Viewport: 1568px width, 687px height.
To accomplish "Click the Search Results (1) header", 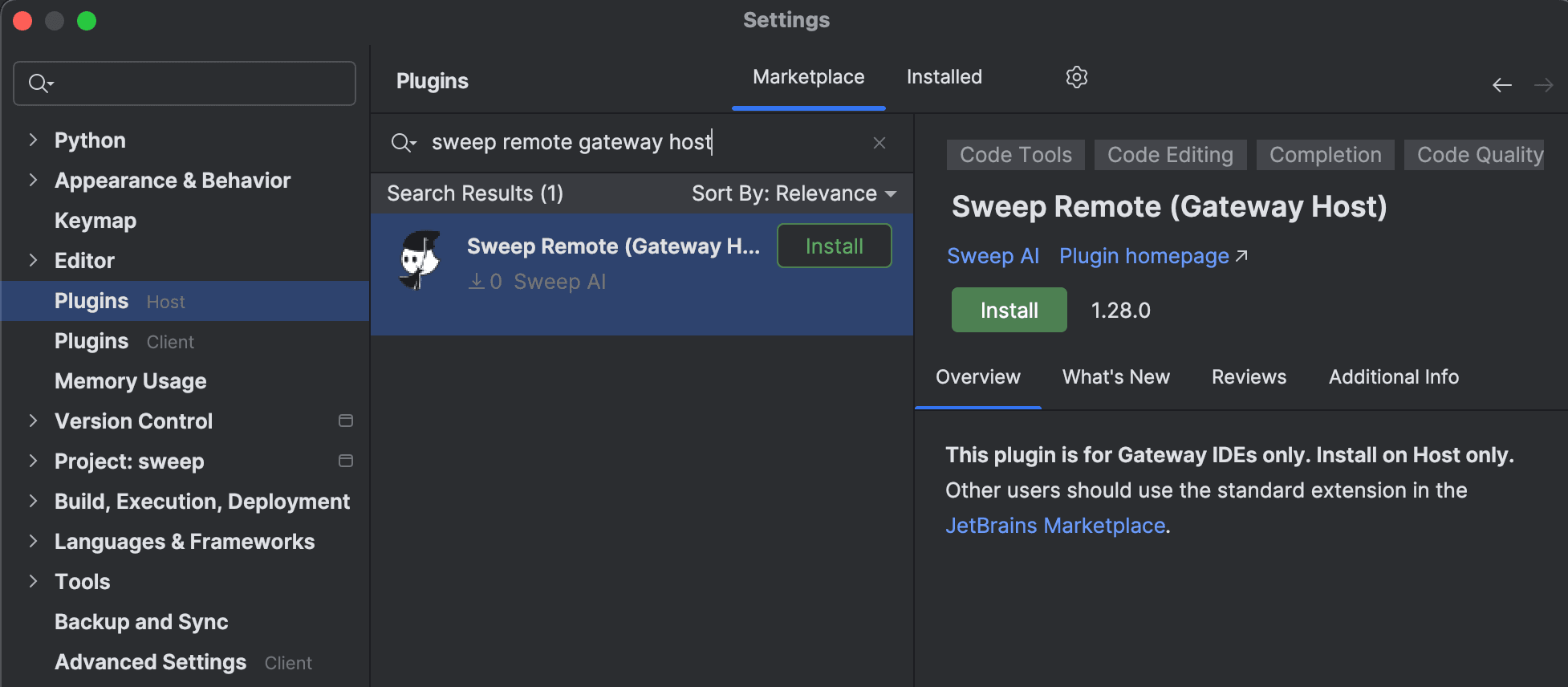I will pos(475,193).
